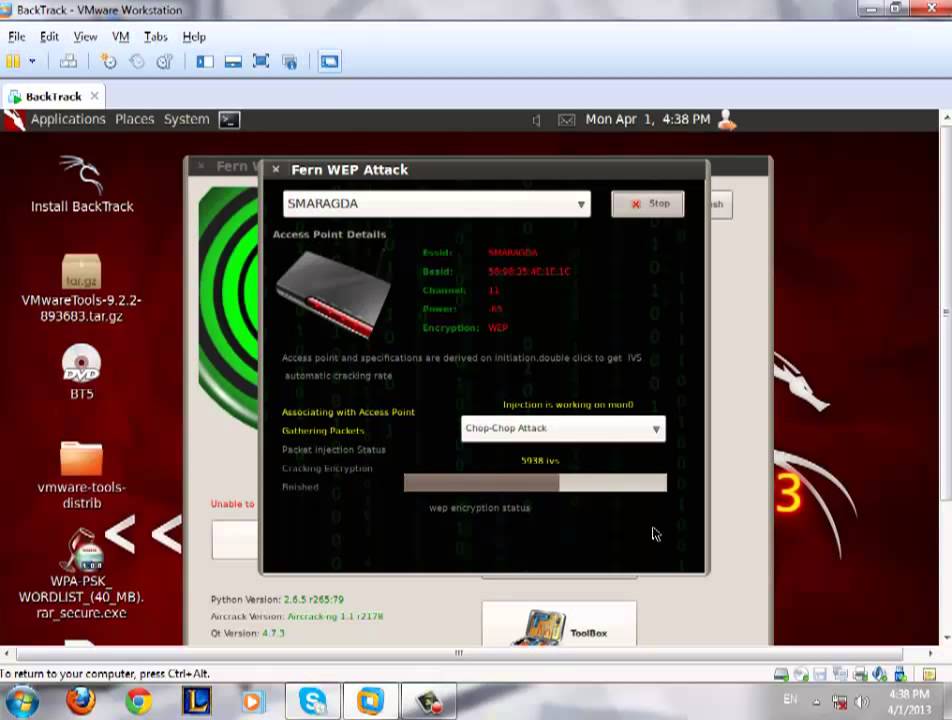Click the Python Version value in Fern window
This screenshot has width=952, height=720.
pyautogui.click(x=314, y=600)
